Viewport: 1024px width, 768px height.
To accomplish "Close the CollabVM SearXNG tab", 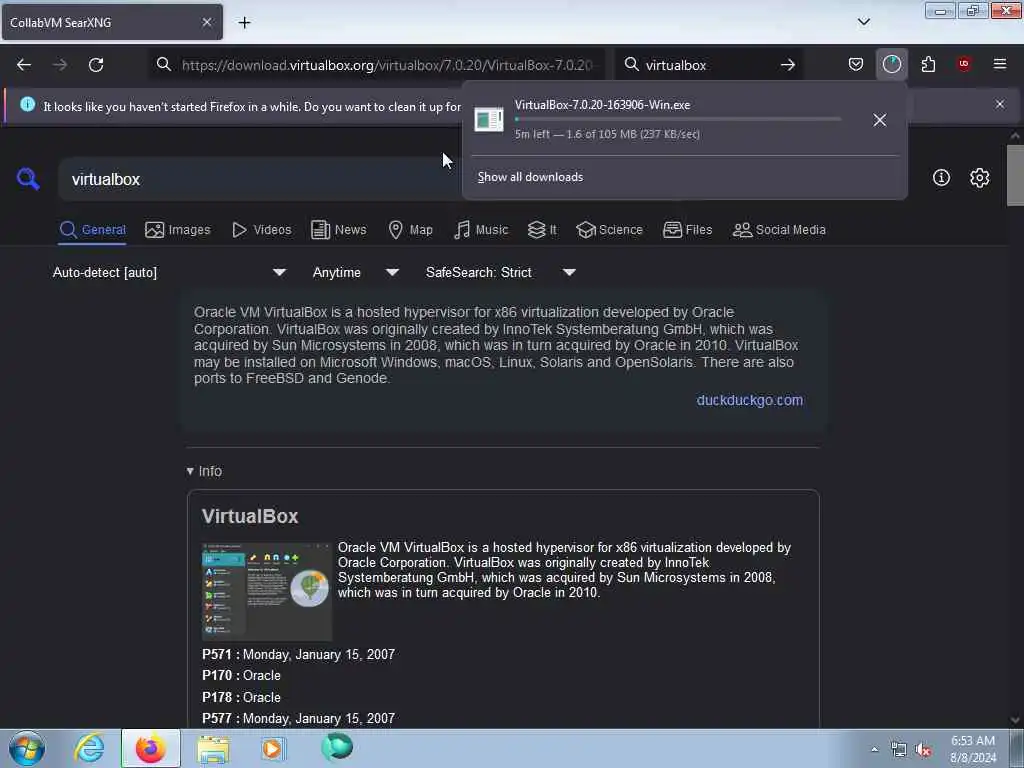I will pyautogui.click(x=206, y=22).
